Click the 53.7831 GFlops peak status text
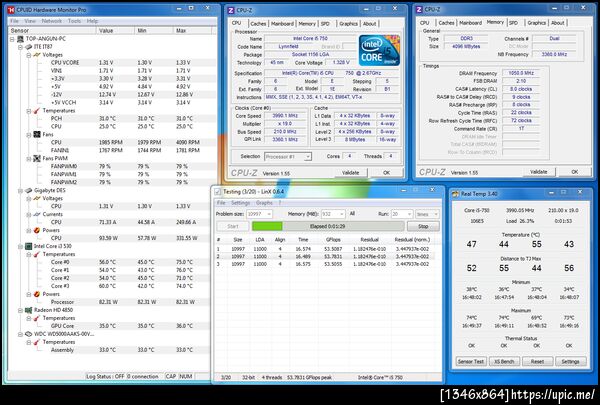The height and width of the screenshot is (405, 600). pyautogui.click(x=308, y=377)
